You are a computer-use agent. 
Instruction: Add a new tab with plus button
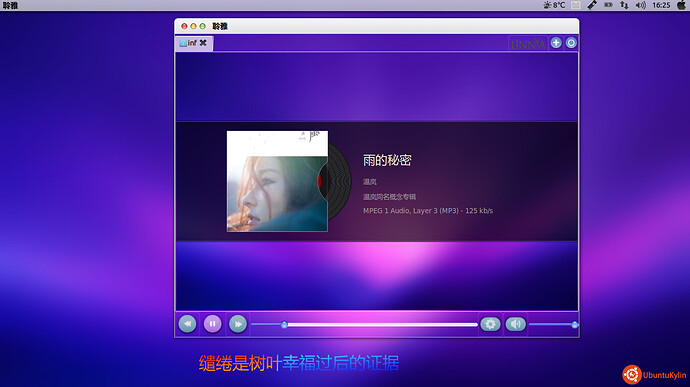pos(556,43)
